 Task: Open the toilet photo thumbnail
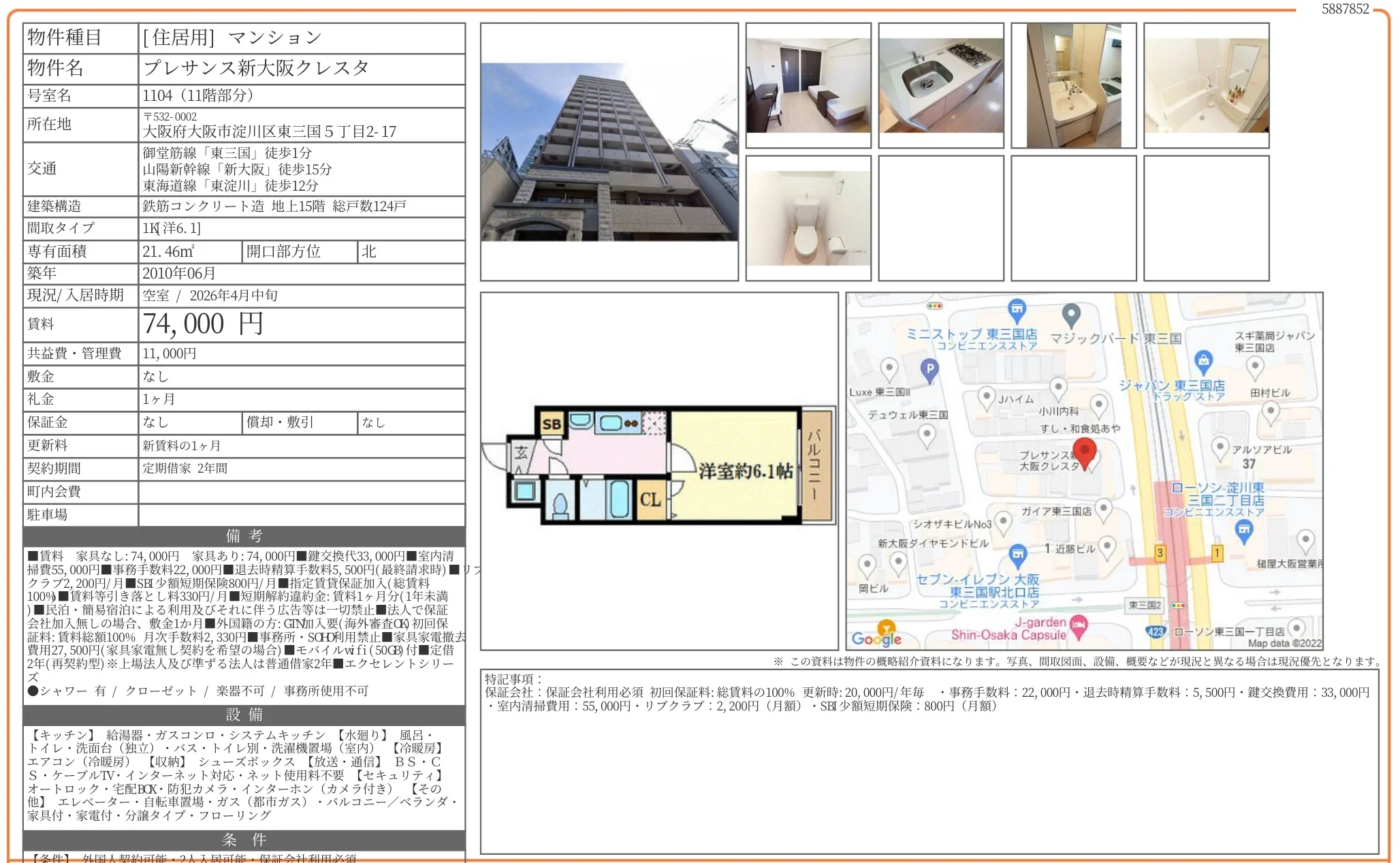(x=809, y=217)
